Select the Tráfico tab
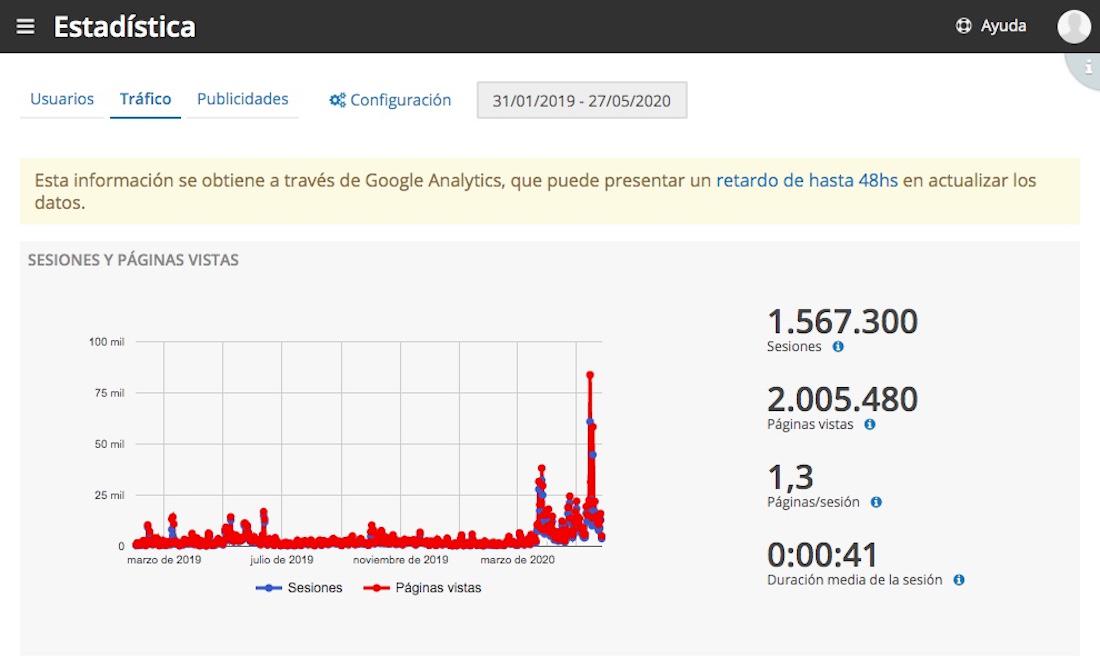Screen dimensions: 1100x668 click(145, 99)
